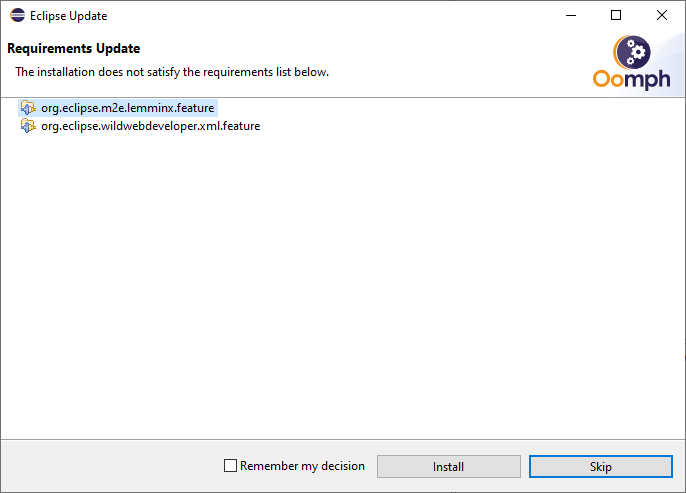Select org.eclipse.m2e.lemminx.feature row
Image resolution: width=686 pixels, height=493 pixels.
coord(118,108)
